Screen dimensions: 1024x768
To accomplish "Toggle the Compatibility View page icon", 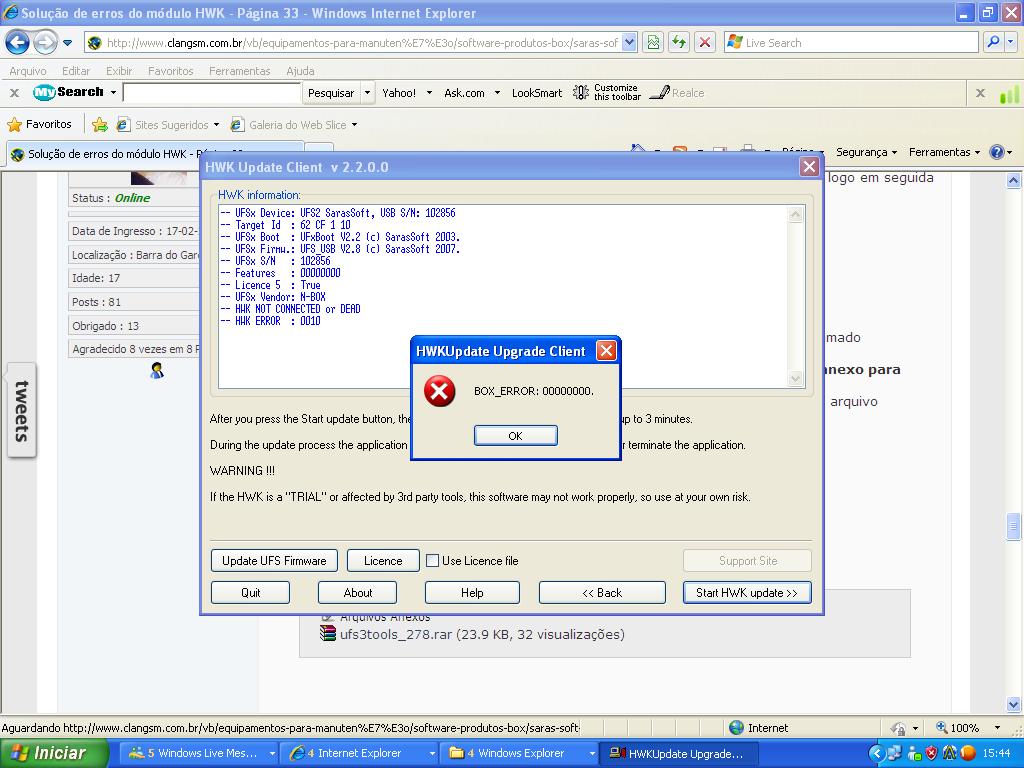I will (653, 42).
